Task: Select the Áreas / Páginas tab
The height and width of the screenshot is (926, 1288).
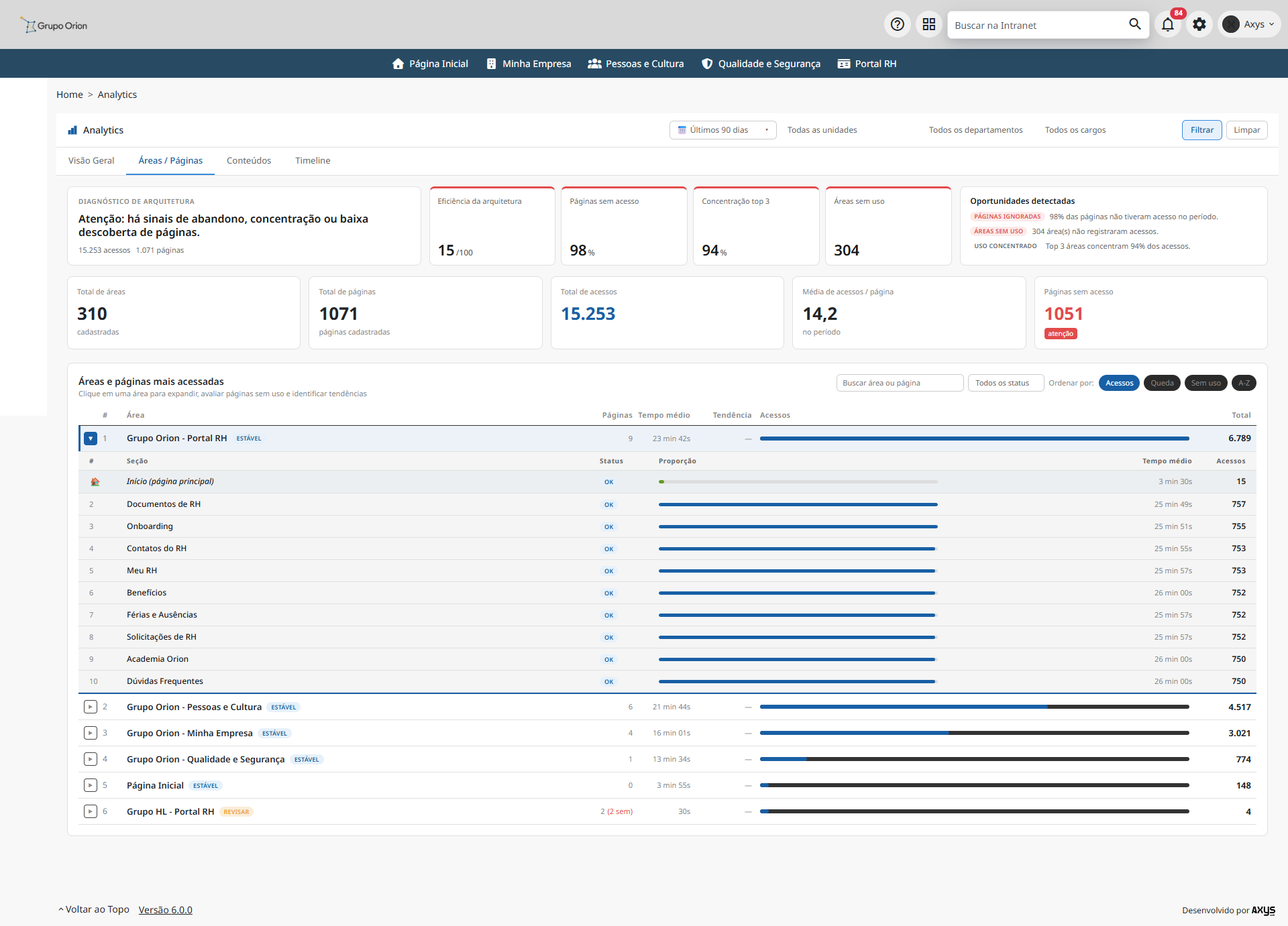Action: click(170, 161)
